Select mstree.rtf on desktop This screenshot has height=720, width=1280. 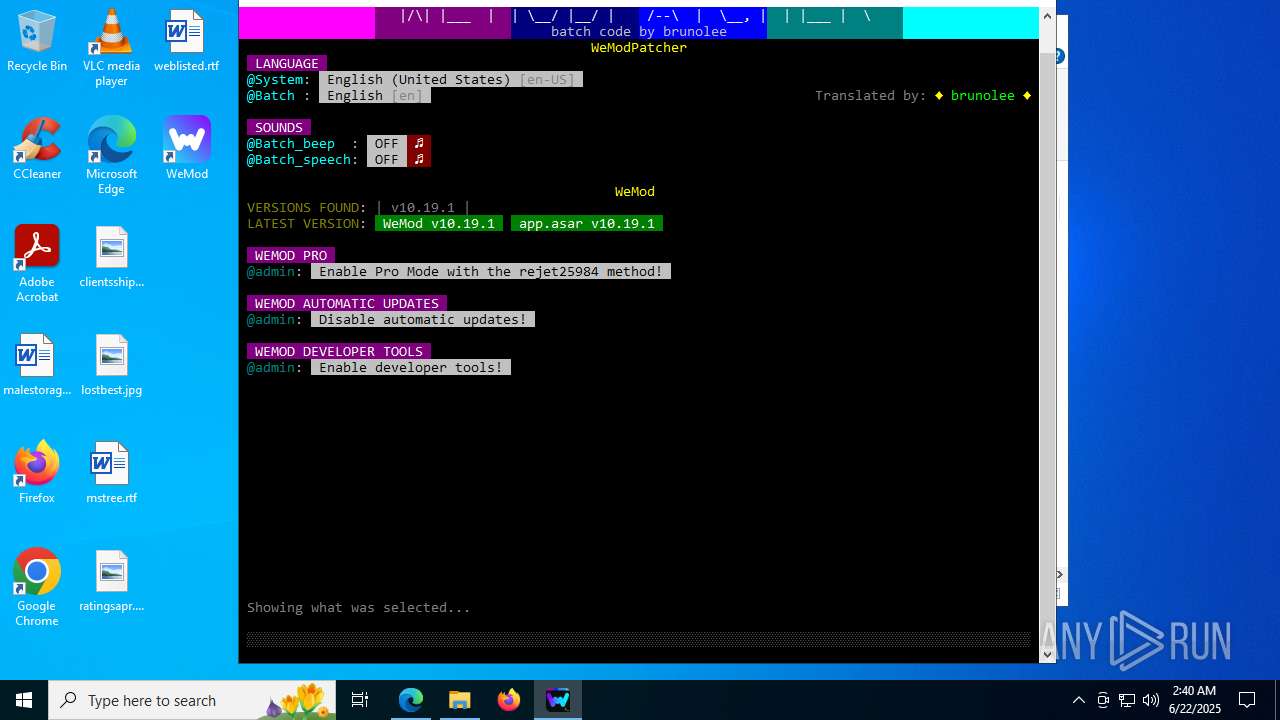pos(111,473)
